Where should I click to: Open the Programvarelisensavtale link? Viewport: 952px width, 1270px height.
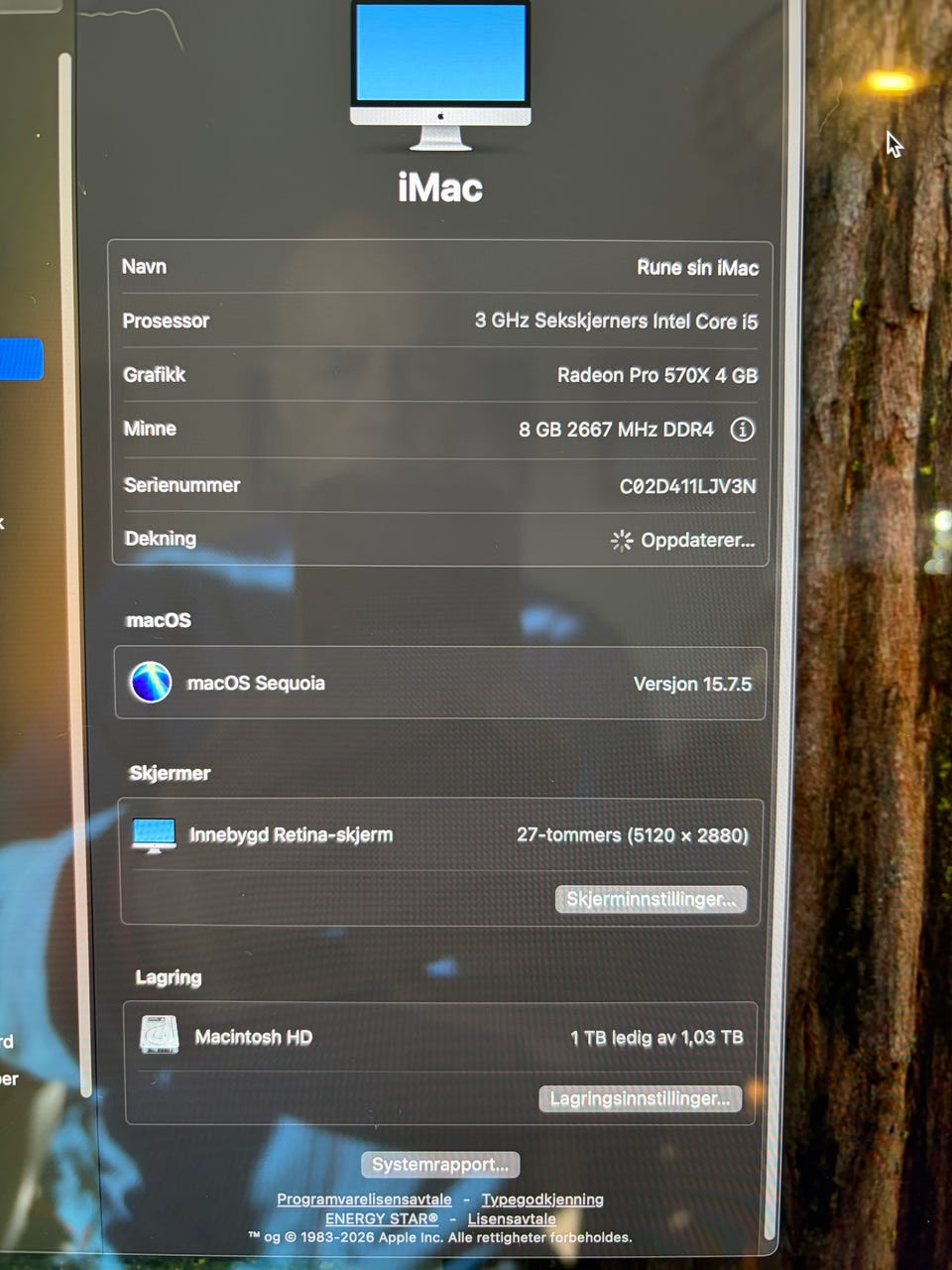[x=364, y=1200]
